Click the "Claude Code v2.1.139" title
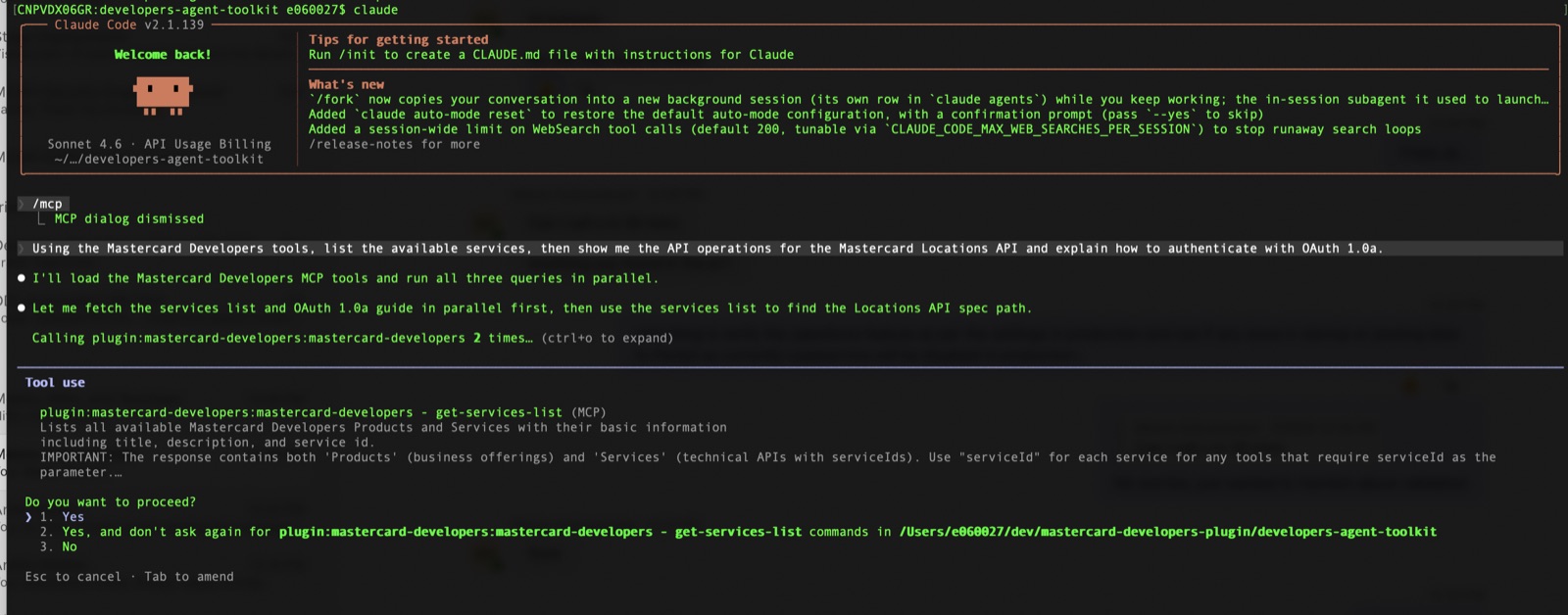This screenshot has height=615, width=1568. click(129, 24)
